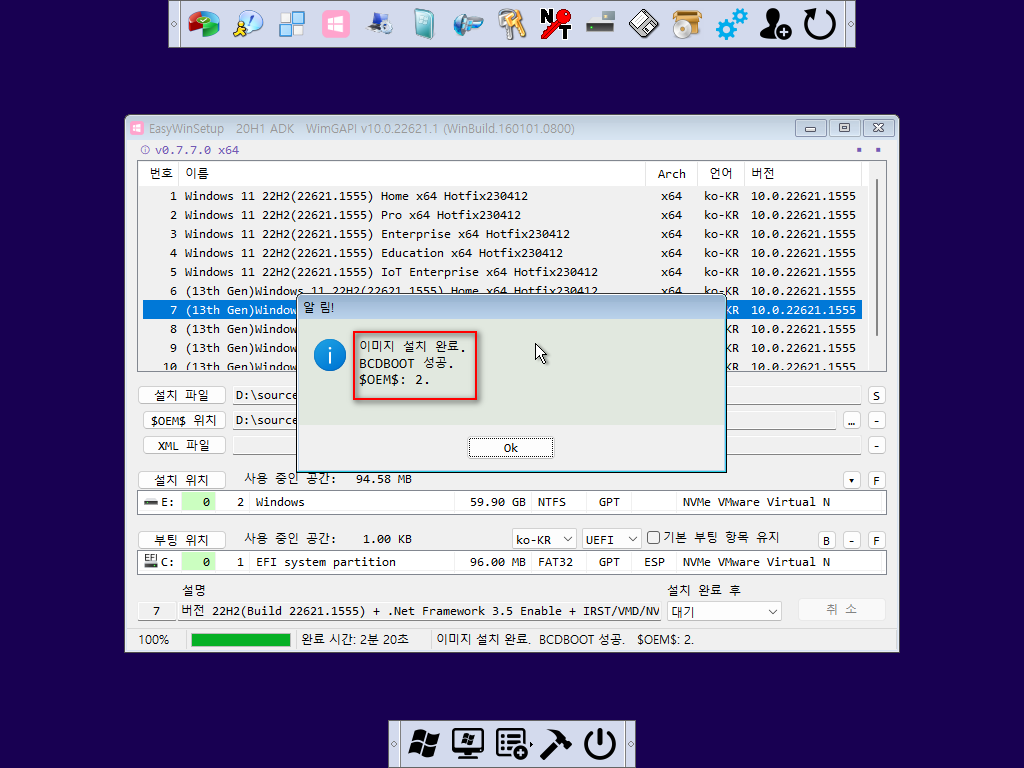Click the v0.7.7.0 x64 version label
This screenshot has height=768, width=1024.
(197, 150)
